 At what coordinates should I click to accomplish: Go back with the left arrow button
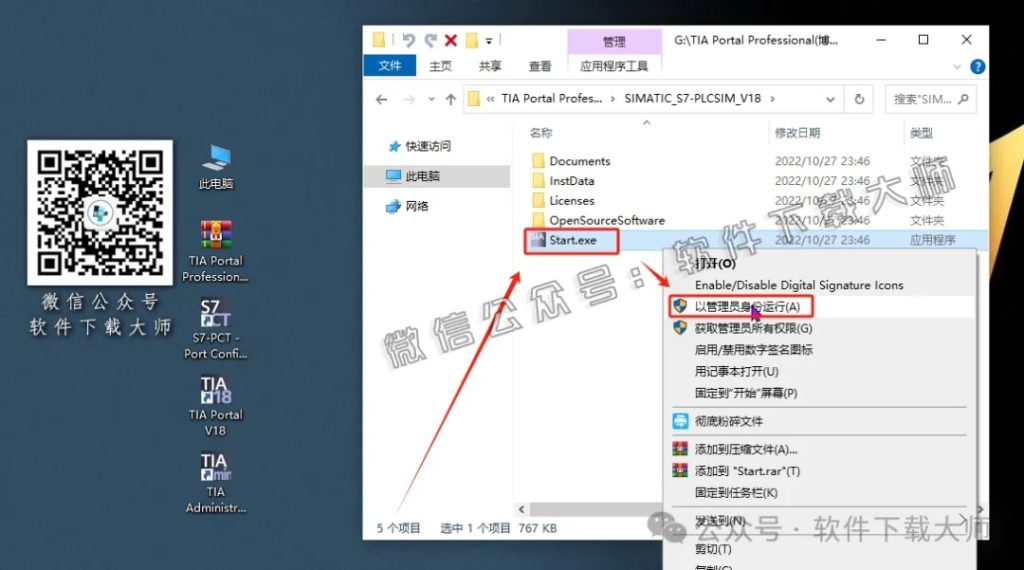(x=381, y=99)
